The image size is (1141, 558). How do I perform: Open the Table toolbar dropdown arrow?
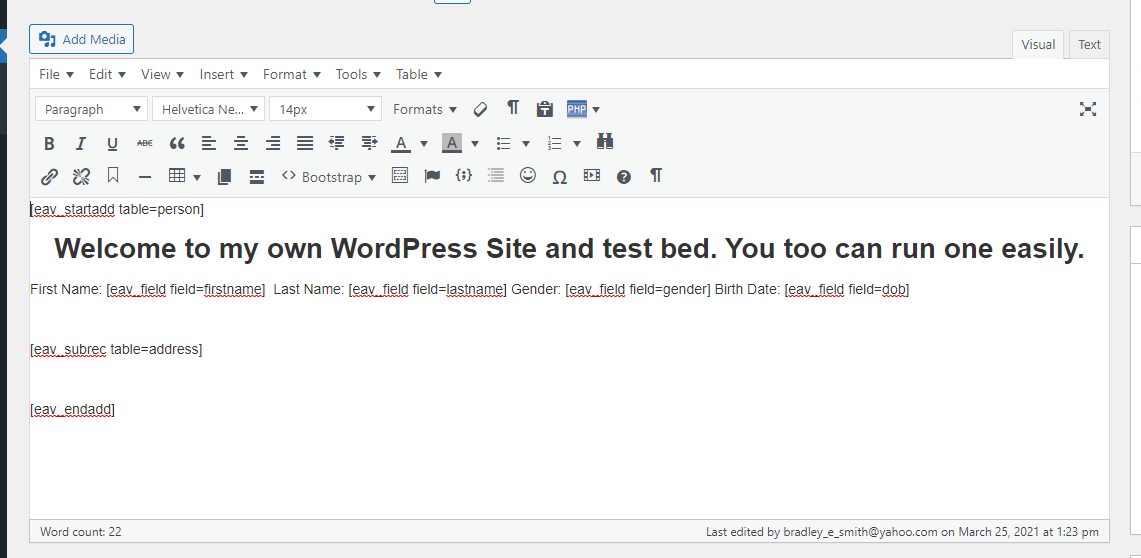[x=196, y=177]
